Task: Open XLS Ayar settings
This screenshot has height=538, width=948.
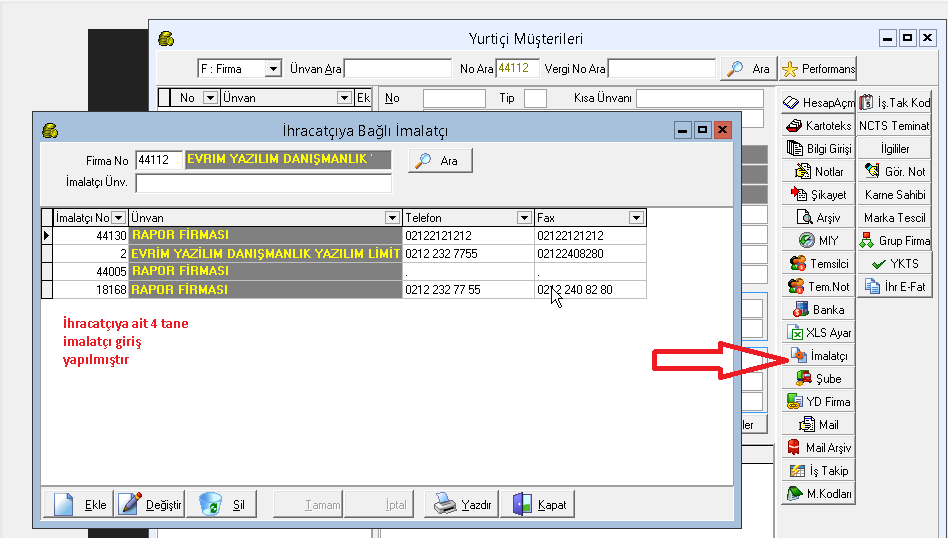Action: (x=818, y=333)
